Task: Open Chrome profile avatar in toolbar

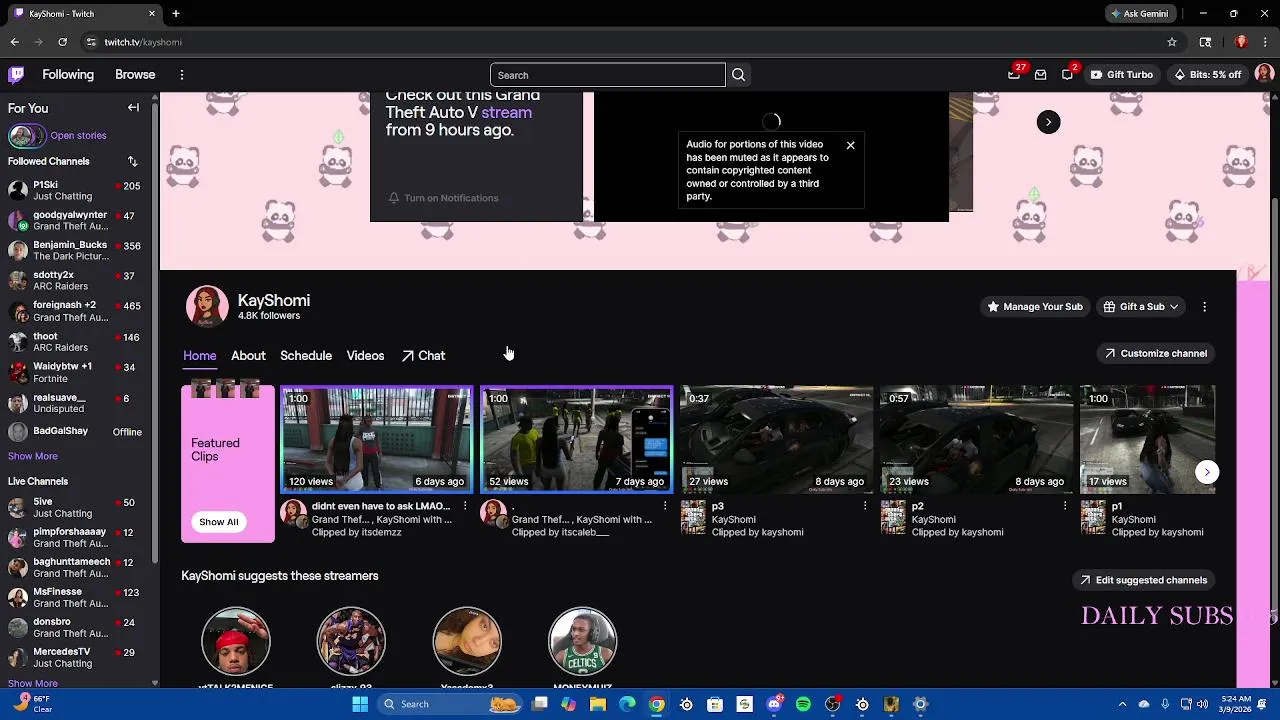Action: [1241, 42]
